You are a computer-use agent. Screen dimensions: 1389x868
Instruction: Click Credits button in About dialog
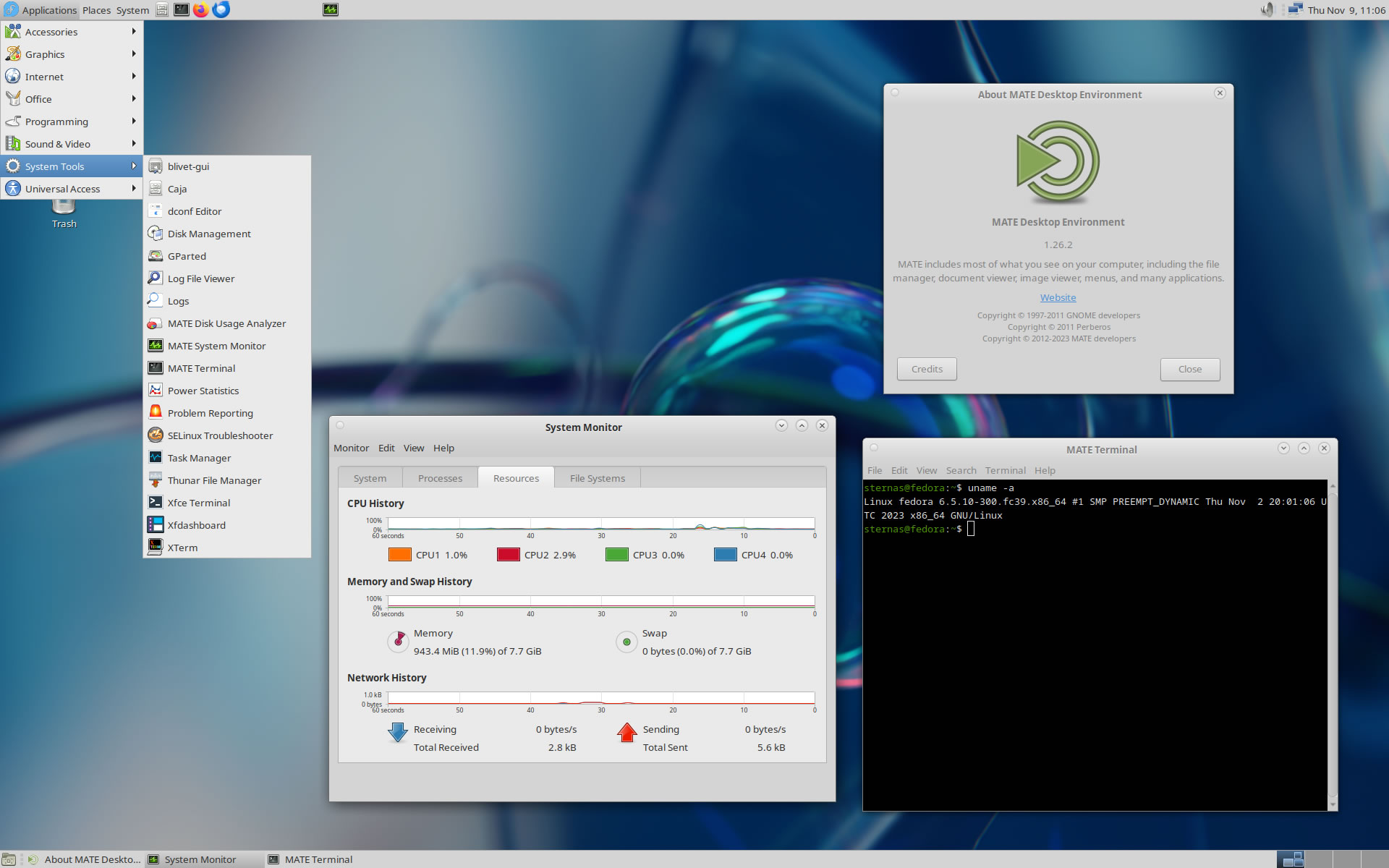click(927, 369)
